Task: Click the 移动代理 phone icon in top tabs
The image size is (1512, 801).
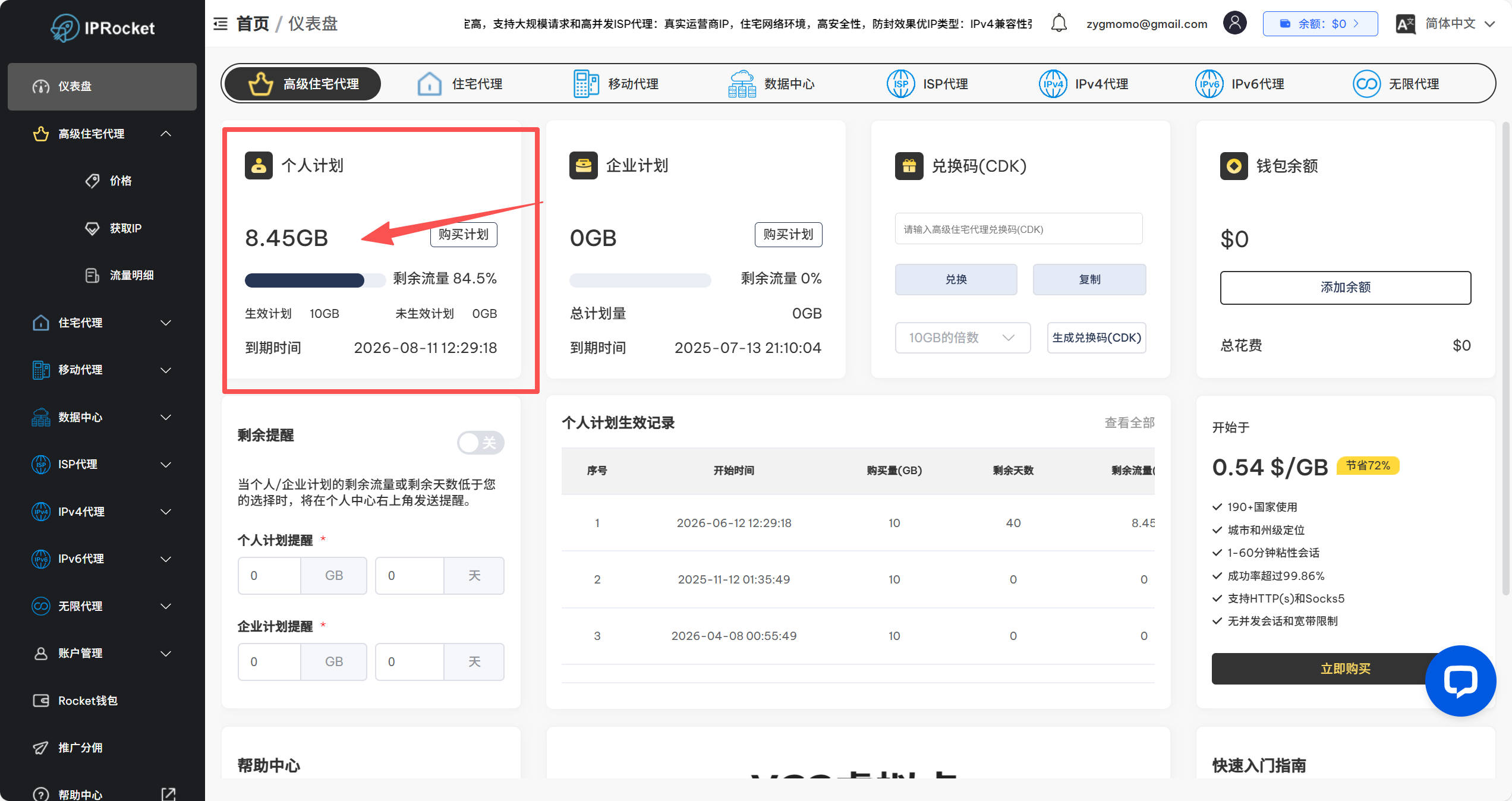Action: point(586,84)
